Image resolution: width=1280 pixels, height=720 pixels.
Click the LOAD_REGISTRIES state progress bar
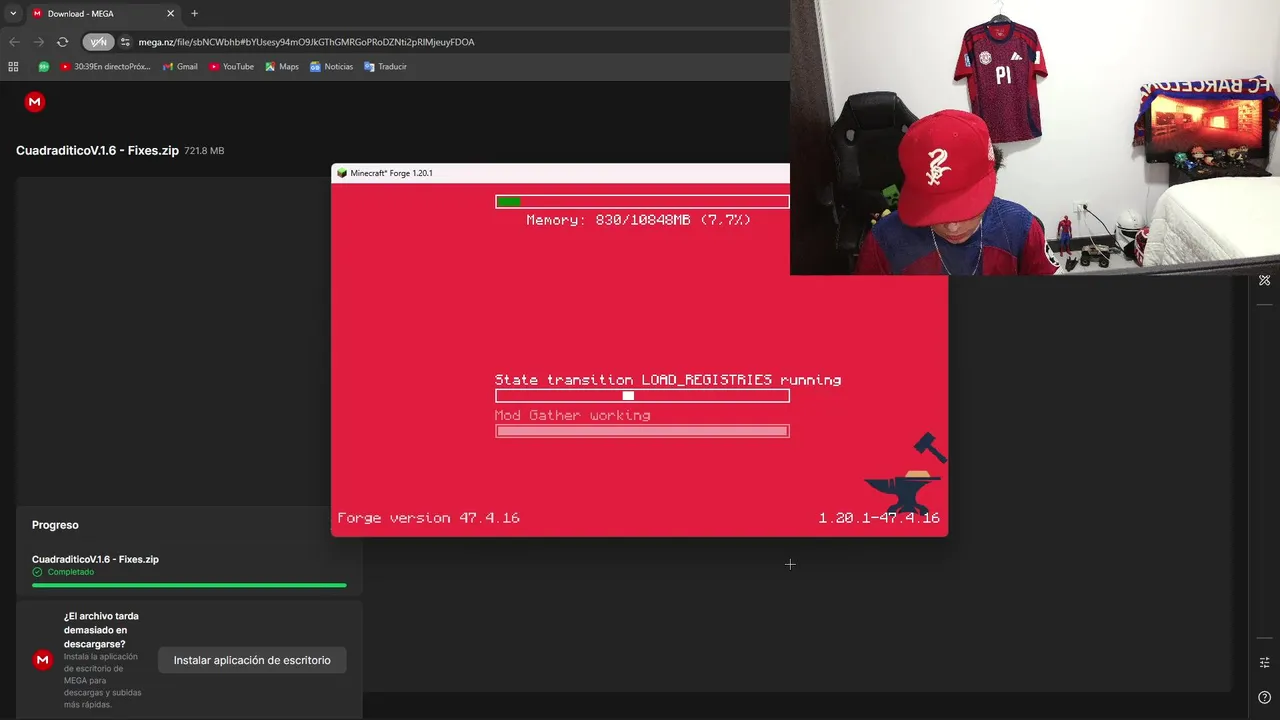(642, 396)
